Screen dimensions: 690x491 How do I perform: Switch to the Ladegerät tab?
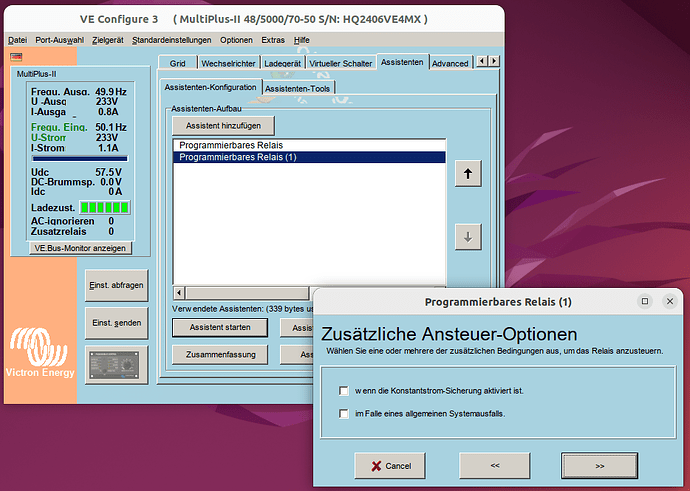pos(283,63)
